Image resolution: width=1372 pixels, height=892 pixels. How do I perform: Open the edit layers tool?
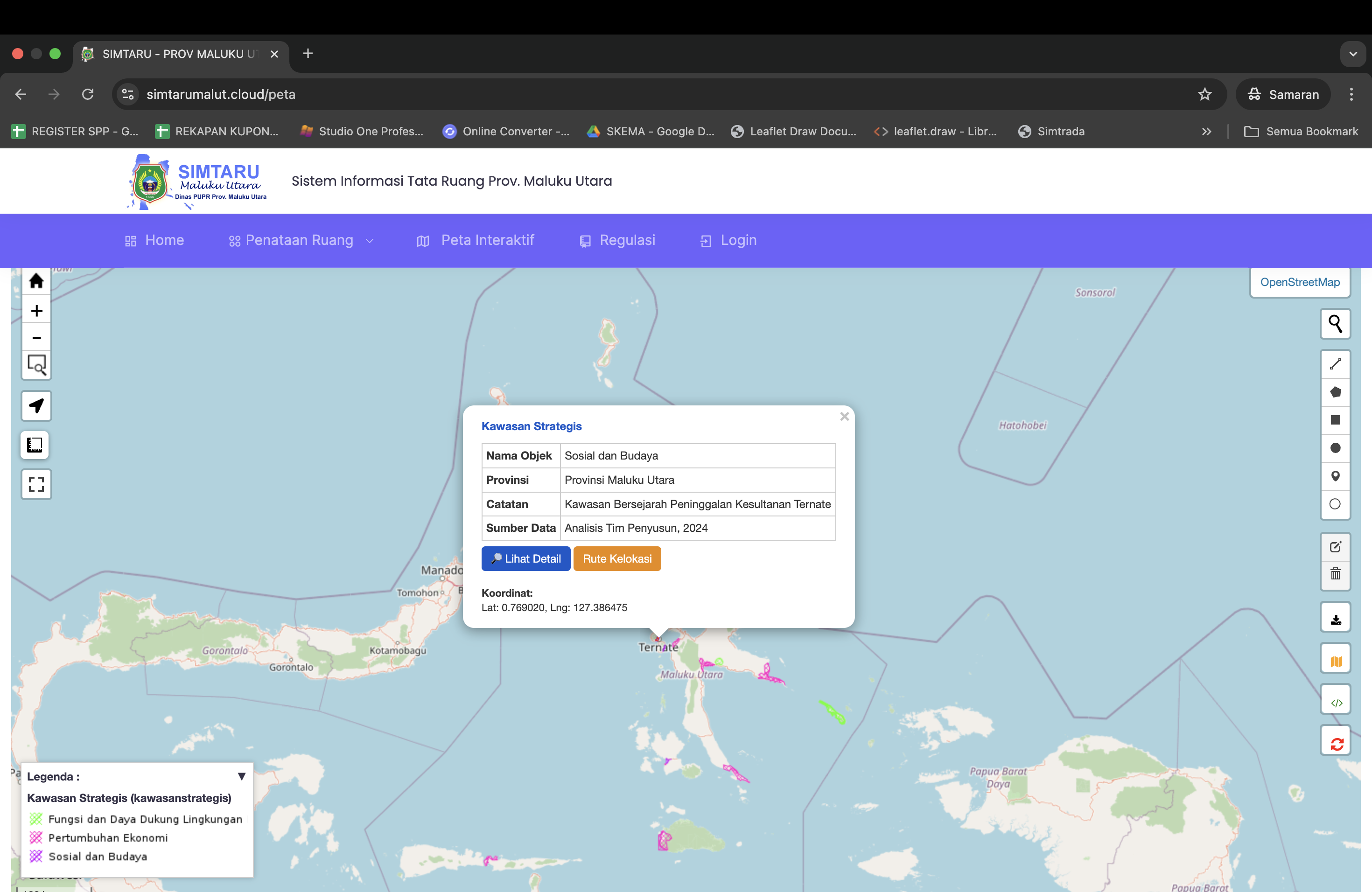click(1336, 546)
